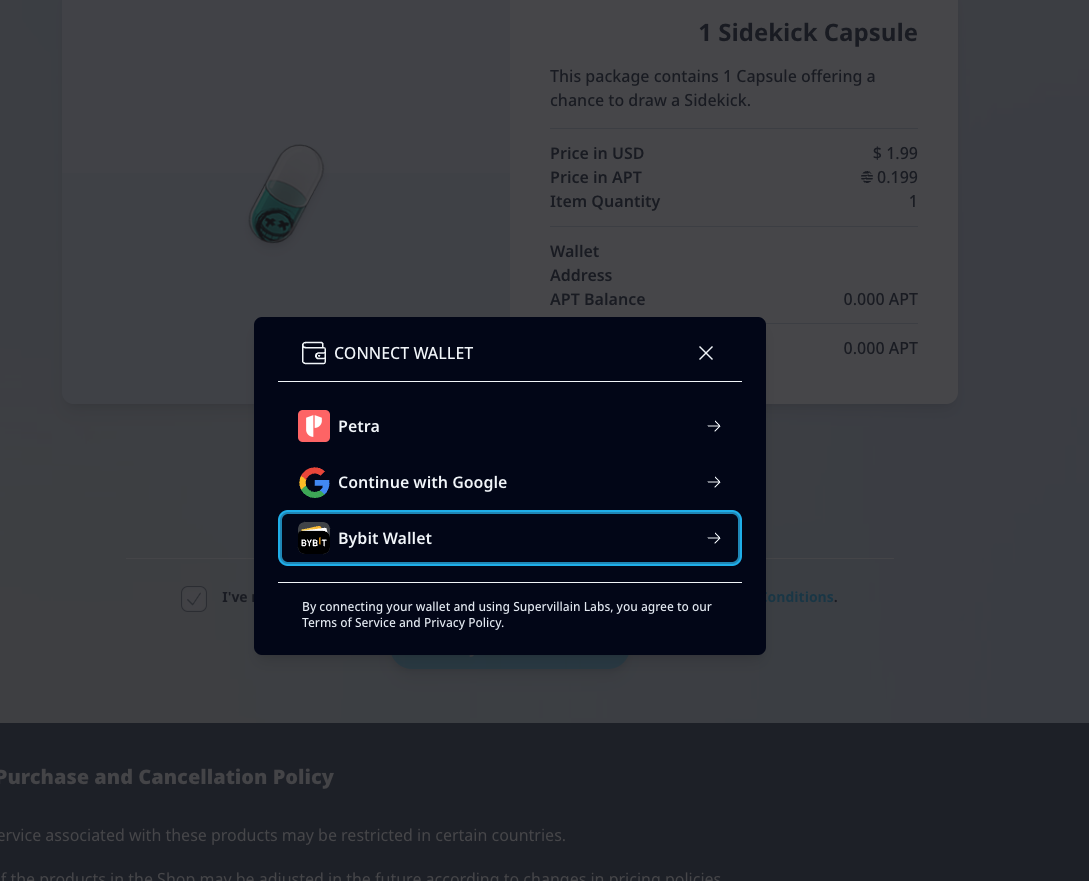Click the wallet icon beside Connect Wallet
Viewport: 1089px width, 881px height.
point(314,353)
